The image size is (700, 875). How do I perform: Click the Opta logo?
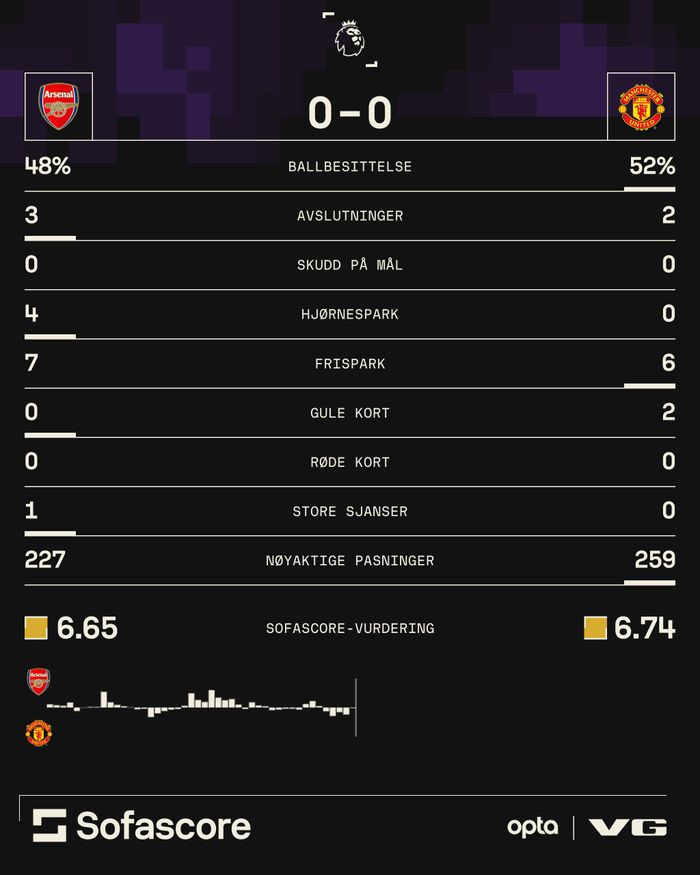pos(532,827)
